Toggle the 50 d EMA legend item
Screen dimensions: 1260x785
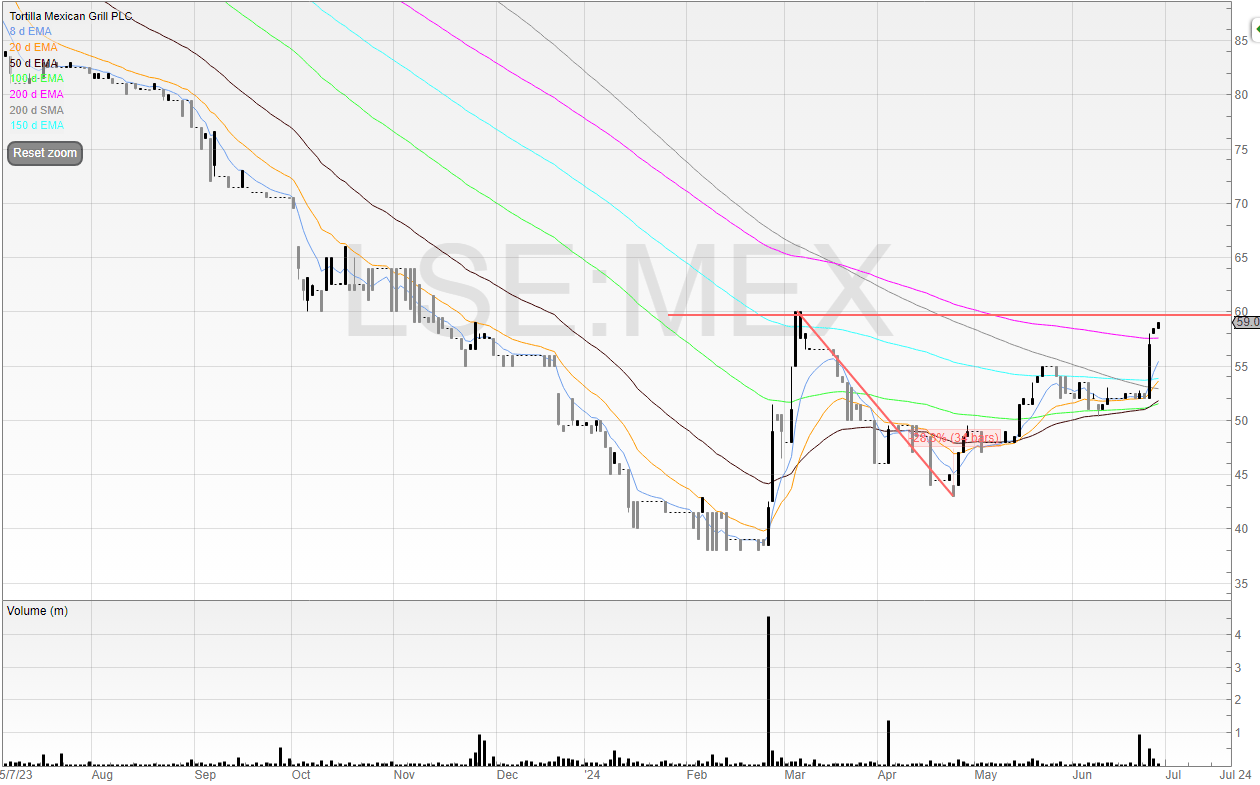(x=33, y=63)
